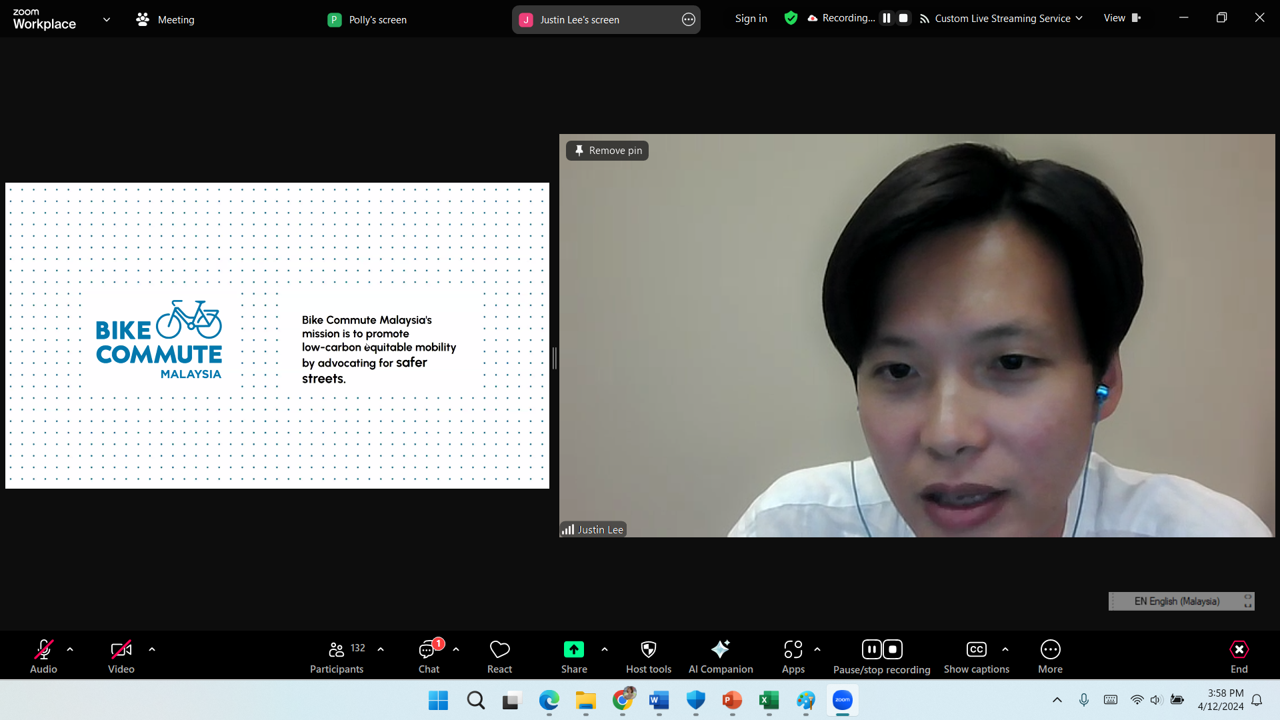Click the Sign in link
Screen dimensions: 1280x720
tap(751, 19)
